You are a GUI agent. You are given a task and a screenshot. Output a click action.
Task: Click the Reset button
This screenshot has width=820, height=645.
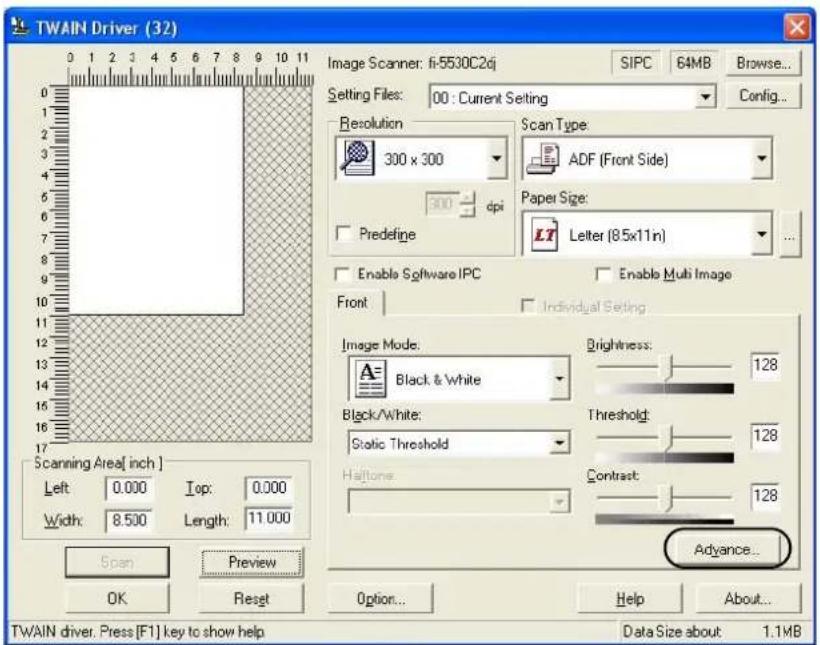252,598
